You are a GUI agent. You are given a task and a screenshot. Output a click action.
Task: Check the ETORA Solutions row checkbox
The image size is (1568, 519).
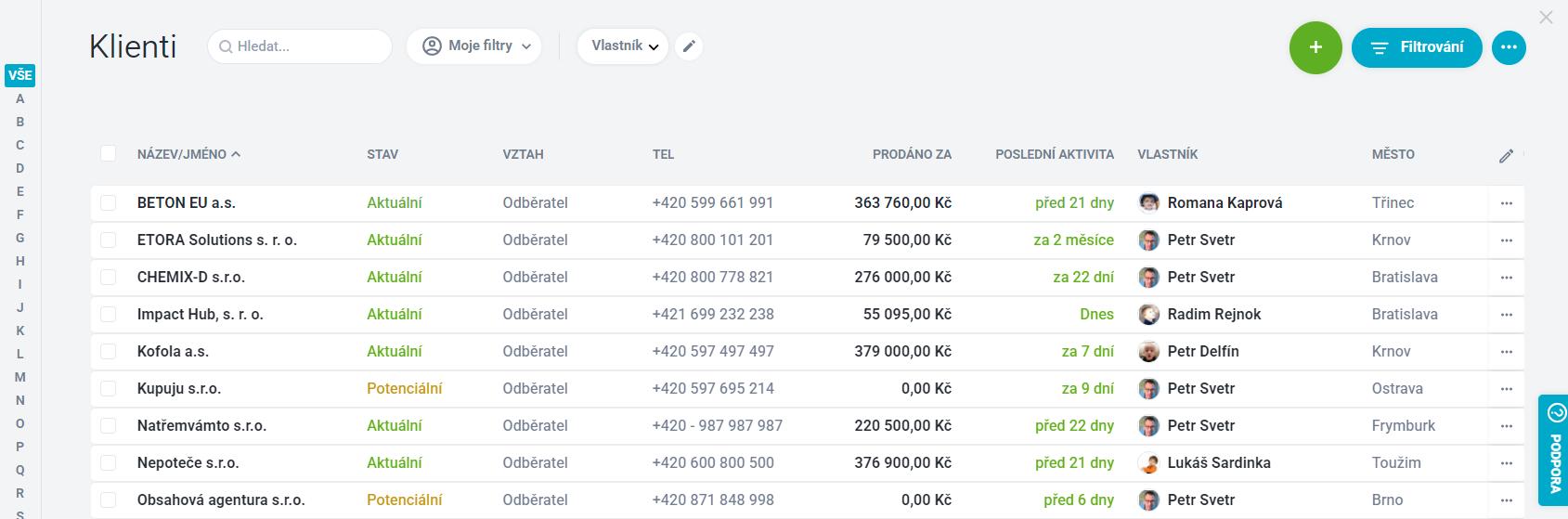pos(109,240)
